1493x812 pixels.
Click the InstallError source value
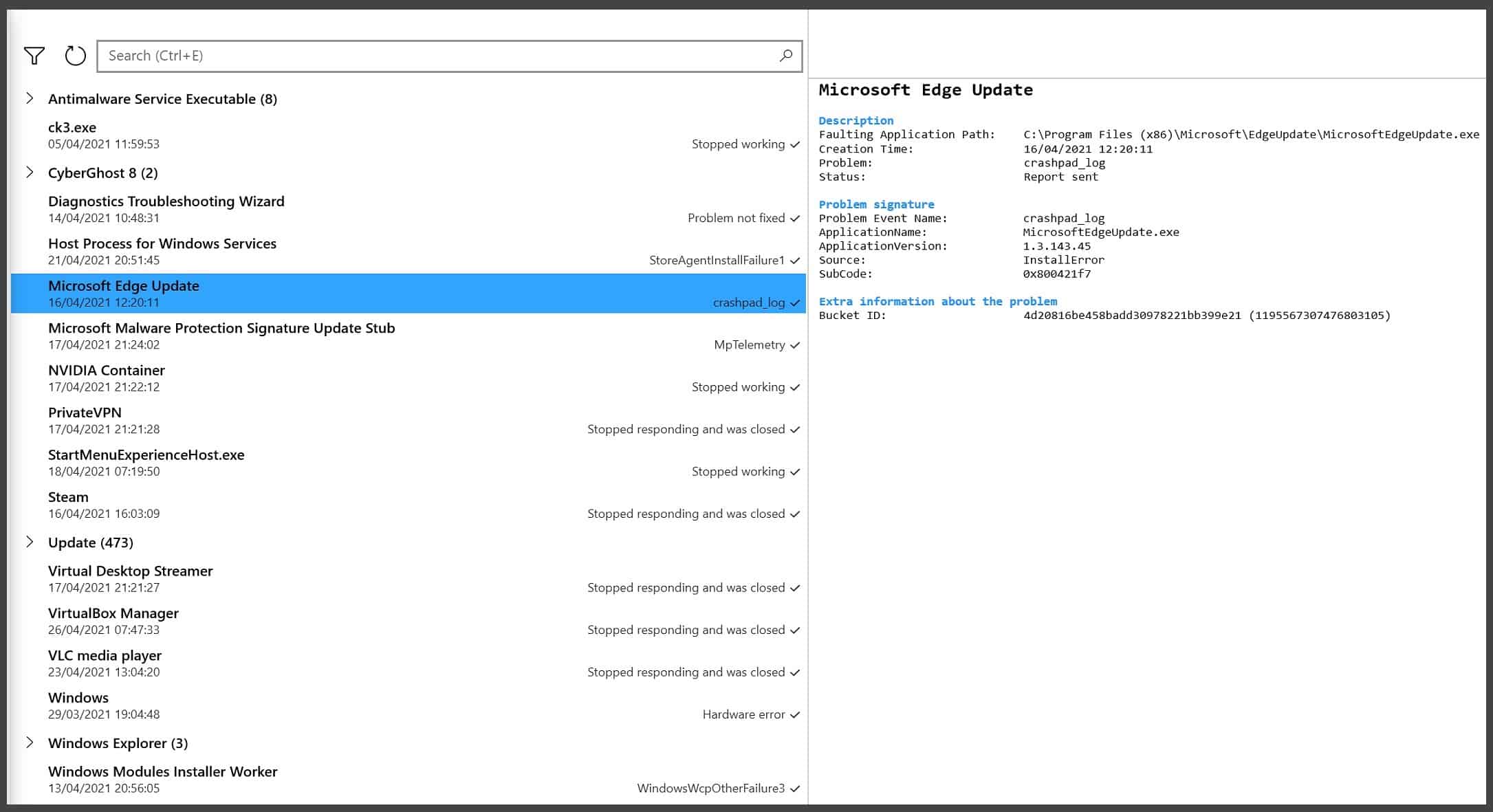pos(1064,260)
